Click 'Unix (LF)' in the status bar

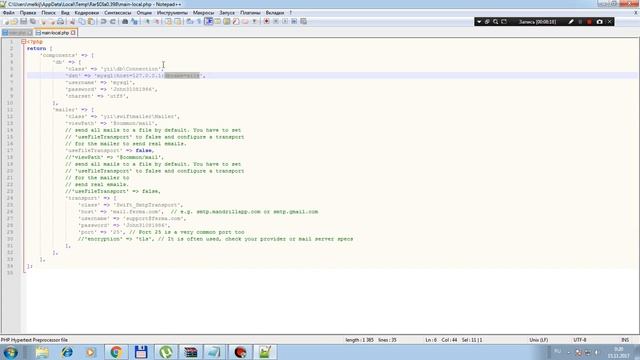coord(538,340)
